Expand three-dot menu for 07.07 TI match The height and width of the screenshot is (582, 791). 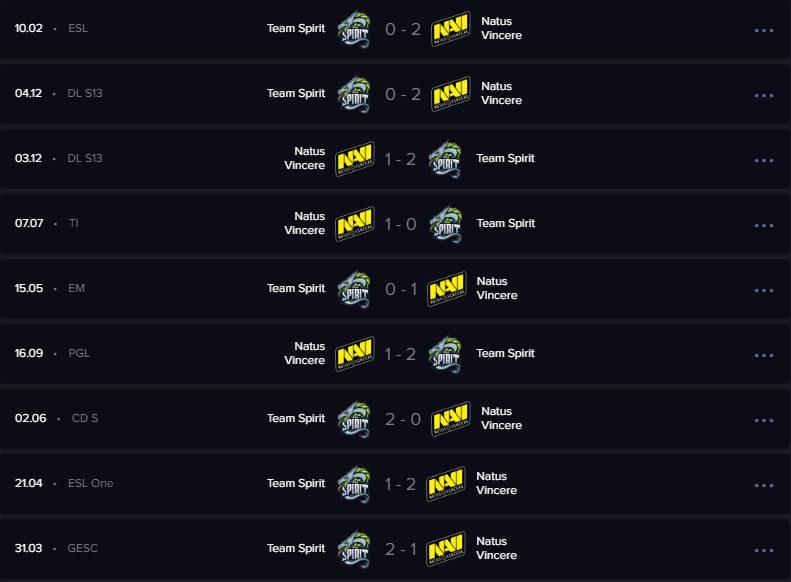click(764, 225)
